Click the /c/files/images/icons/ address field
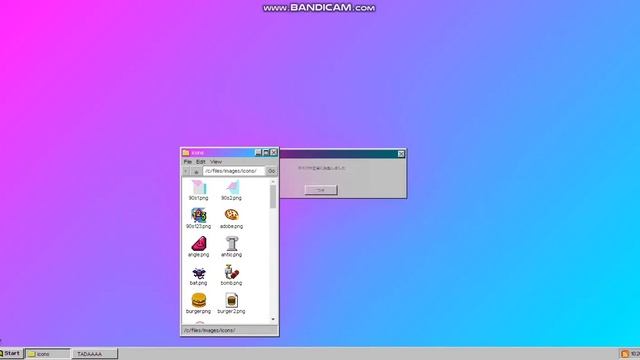 234,171
